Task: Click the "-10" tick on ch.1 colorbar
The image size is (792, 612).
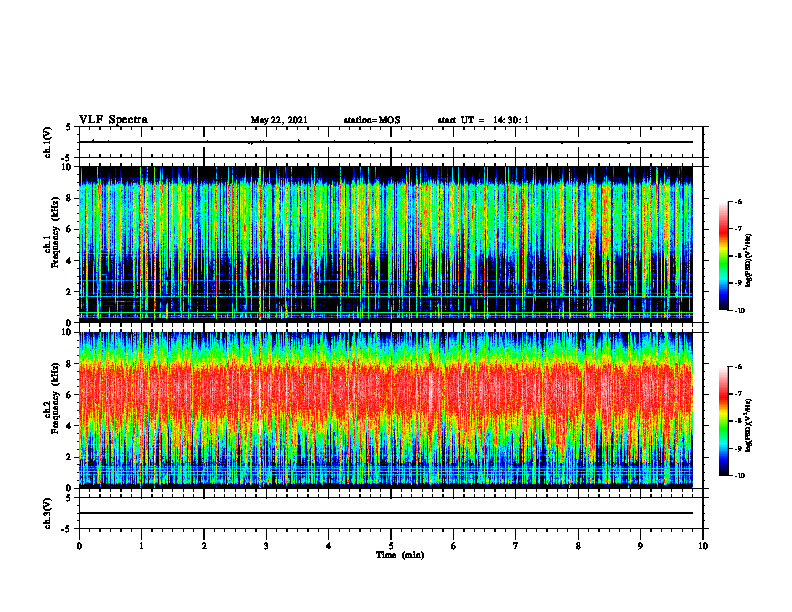Action: pyautogui.click(x=740, y=310)
